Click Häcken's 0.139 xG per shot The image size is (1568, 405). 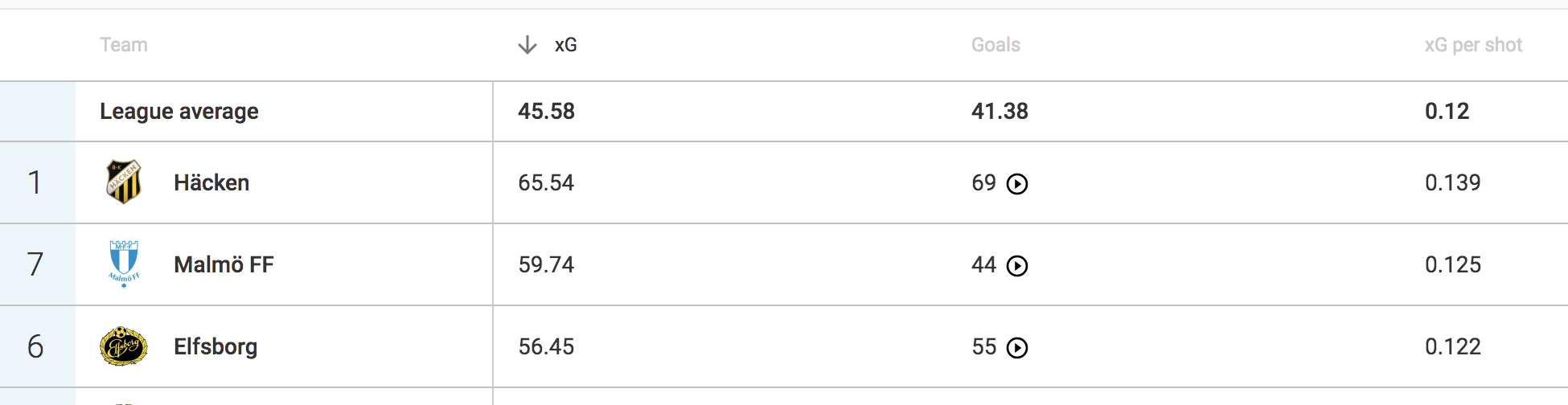[1452, 182]
